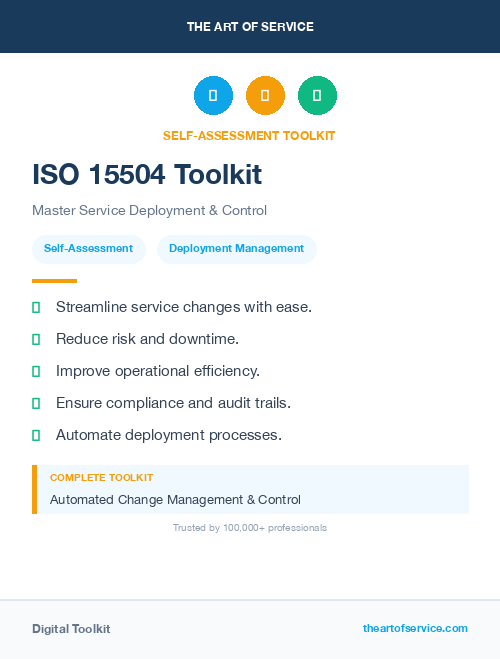Screen dimensions: 500x659
Task: Click the orange circle icon
Action: click(266, 95)
